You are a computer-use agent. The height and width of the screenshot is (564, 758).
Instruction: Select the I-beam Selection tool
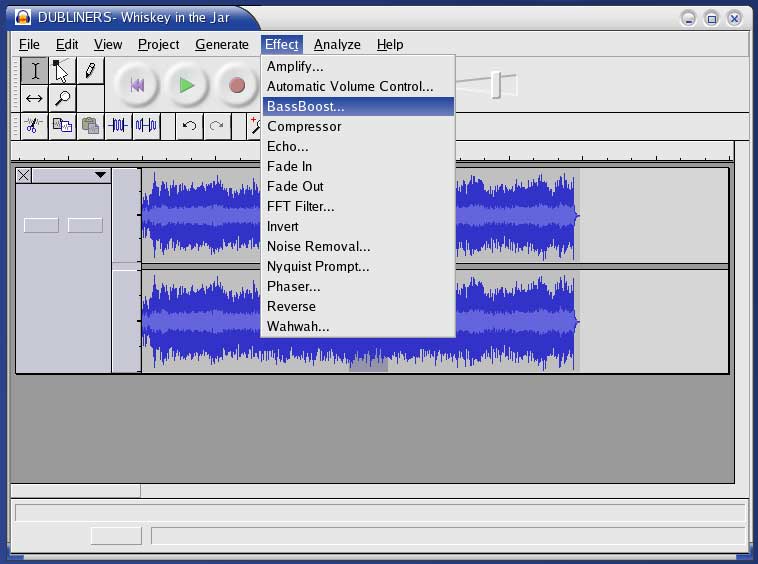coord(35,71)
